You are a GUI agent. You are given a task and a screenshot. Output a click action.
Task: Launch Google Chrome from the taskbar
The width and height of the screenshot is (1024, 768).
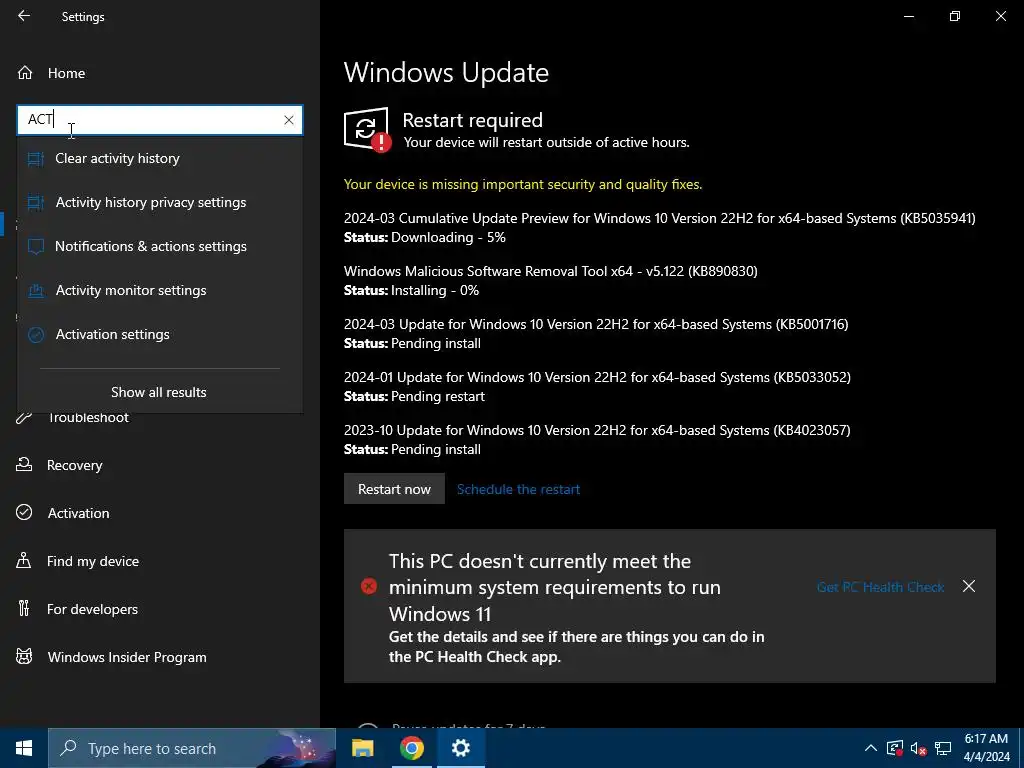coord(411,748)
